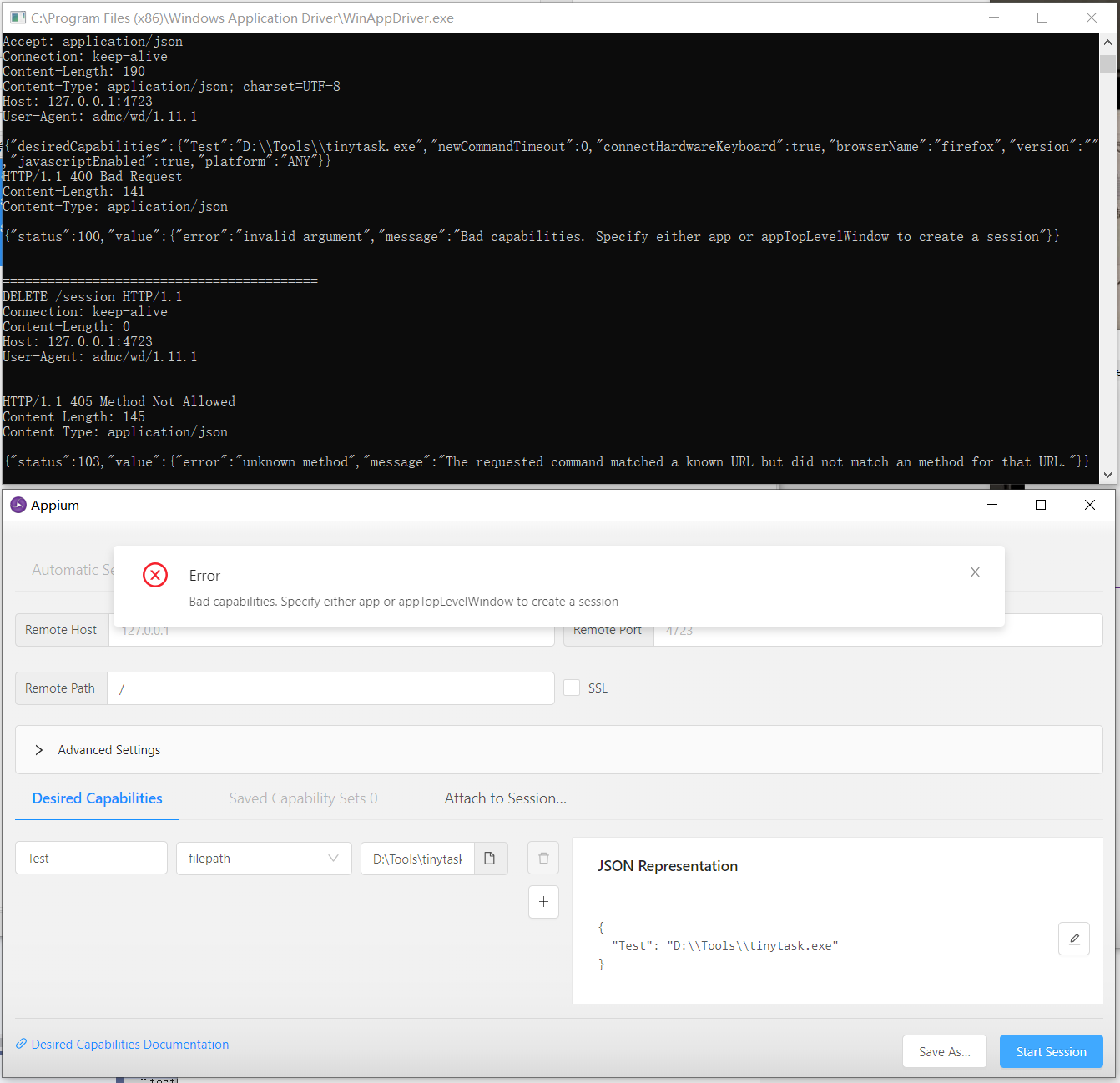Click the purple Appium logo icon
1120x1083 pixels.
click(x=18, y=504)
